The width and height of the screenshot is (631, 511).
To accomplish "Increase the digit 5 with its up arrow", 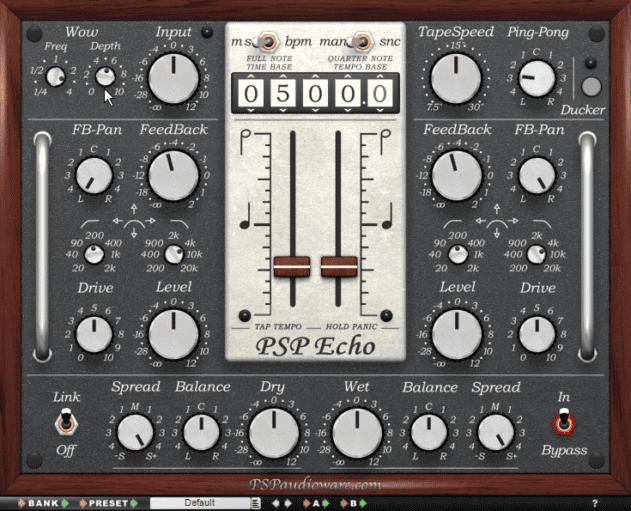I will click(x=283, y=76).
